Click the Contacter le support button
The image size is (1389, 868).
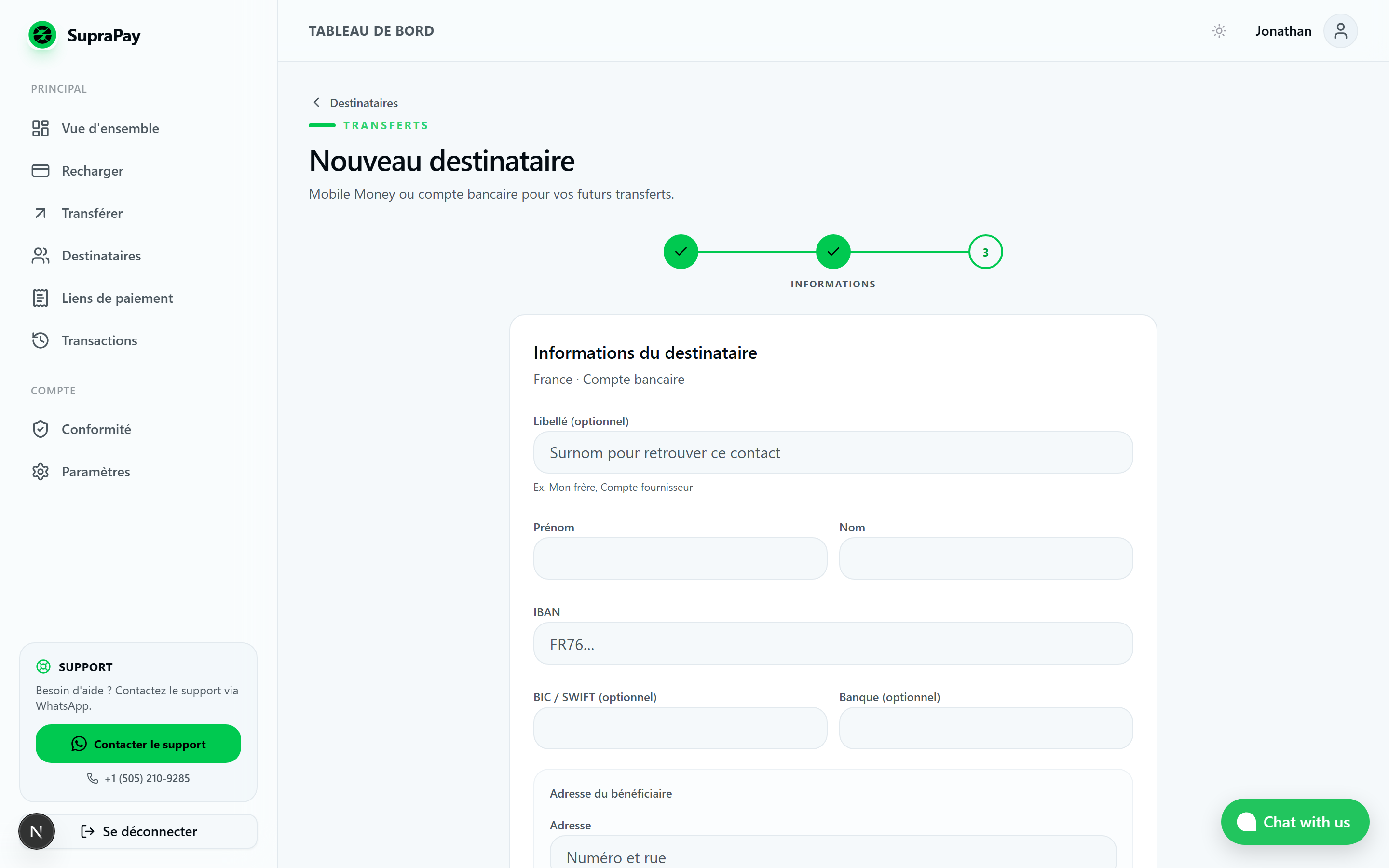138,744
